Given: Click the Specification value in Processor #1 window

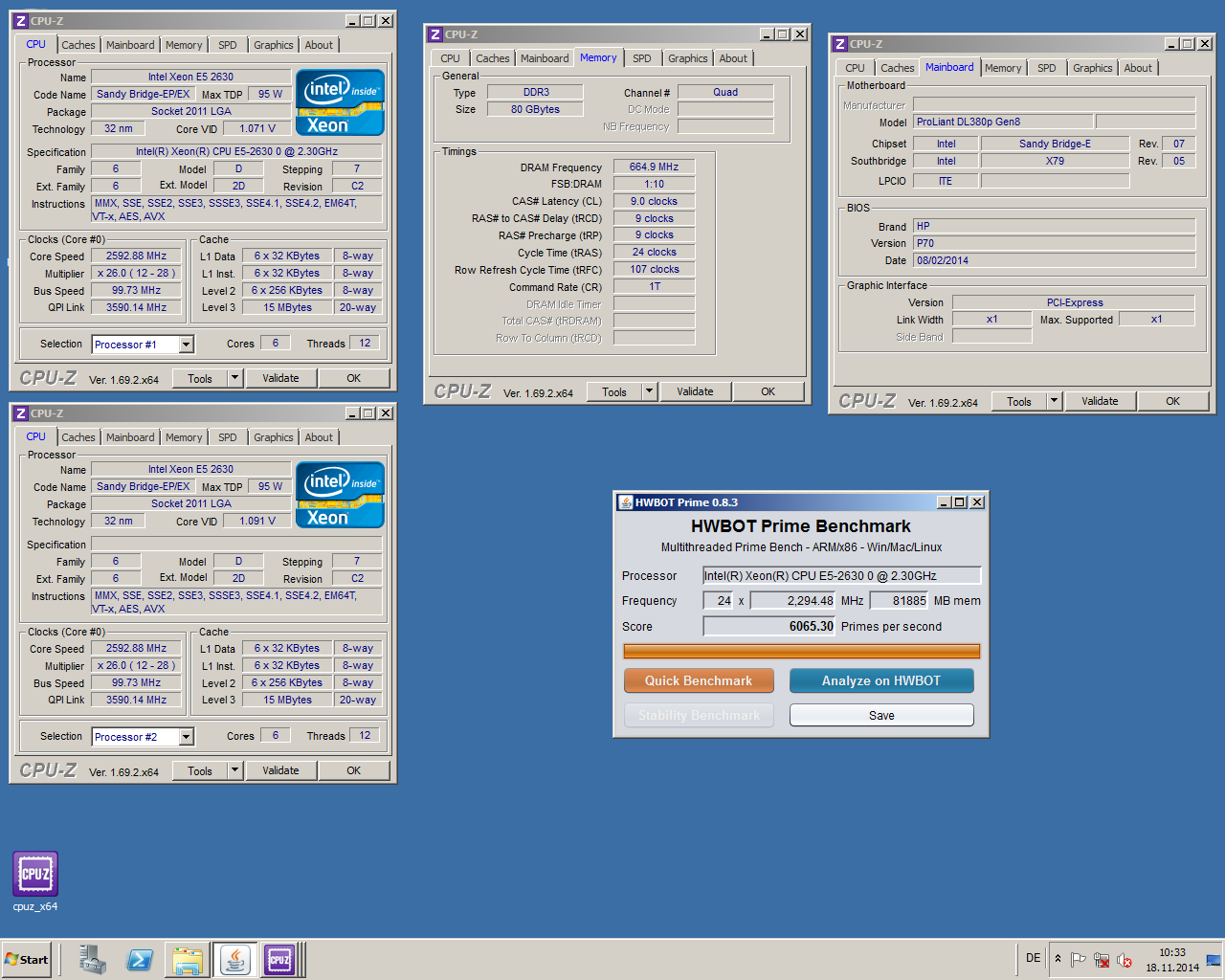Looking at the screenshot, I should 236,151.
